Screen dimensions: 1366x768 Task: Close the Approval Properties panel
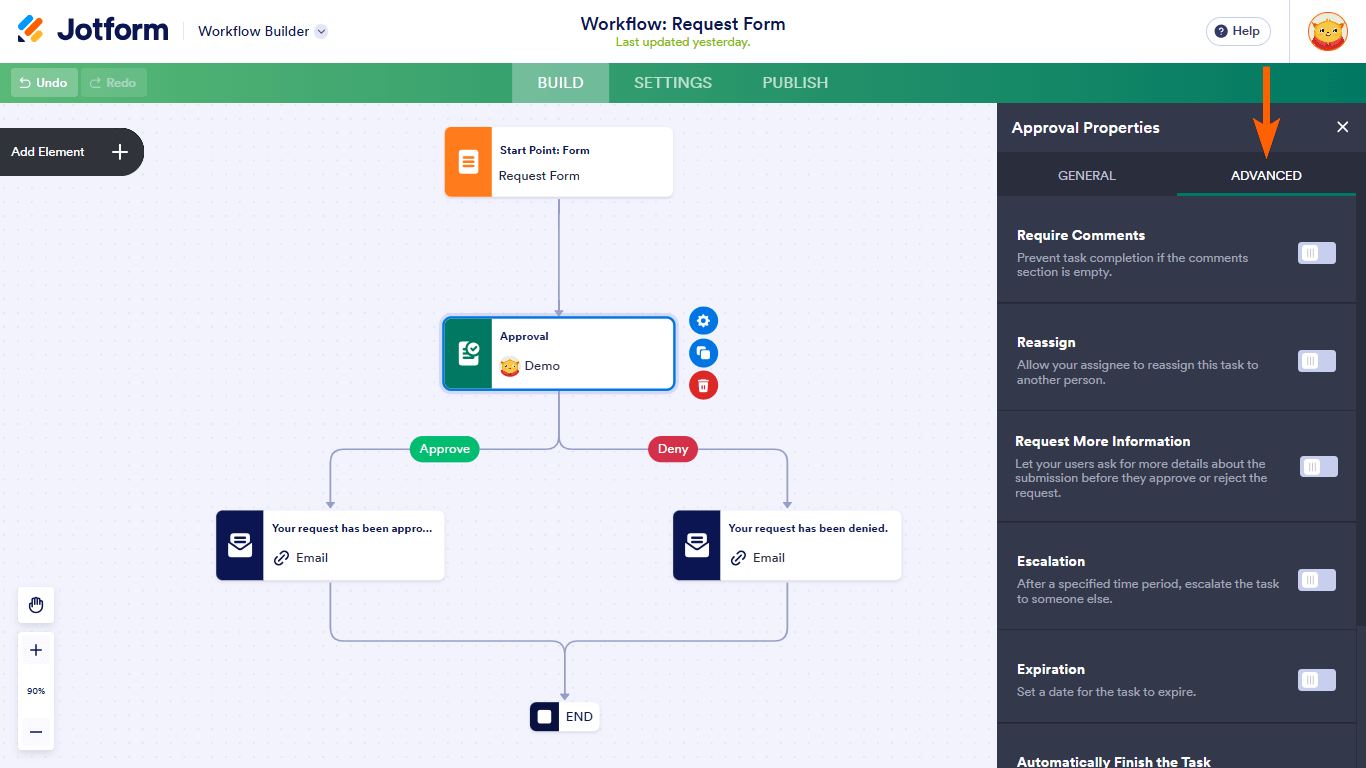[1343, 127]
